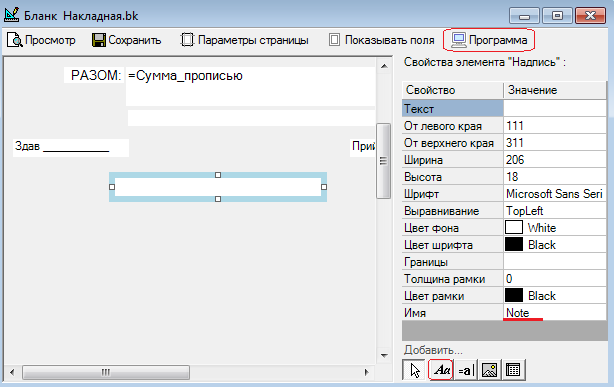Click the Значение column header
Image resolution: width=614 pixels, height=387 pixels.
(x=554, y=90)
